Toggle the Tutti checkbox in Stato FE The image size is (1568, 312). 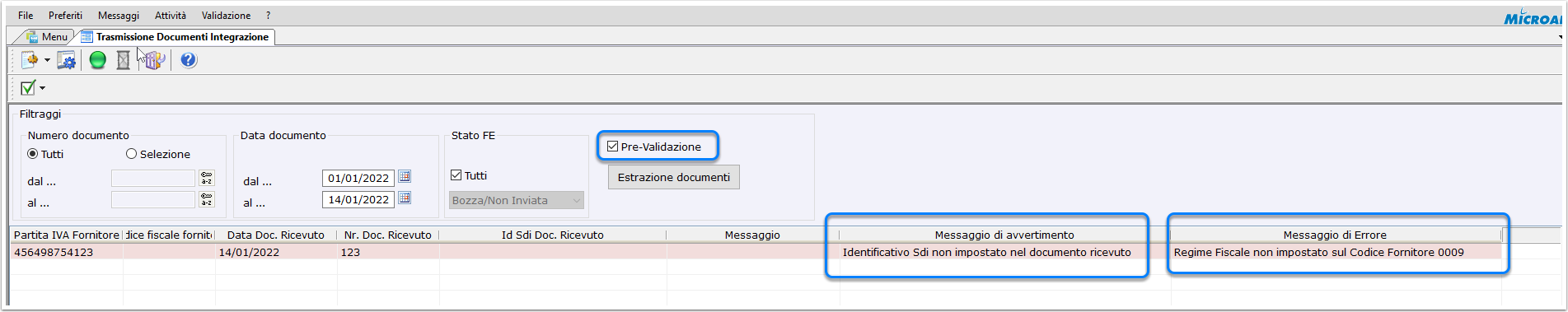pos(456,175)
